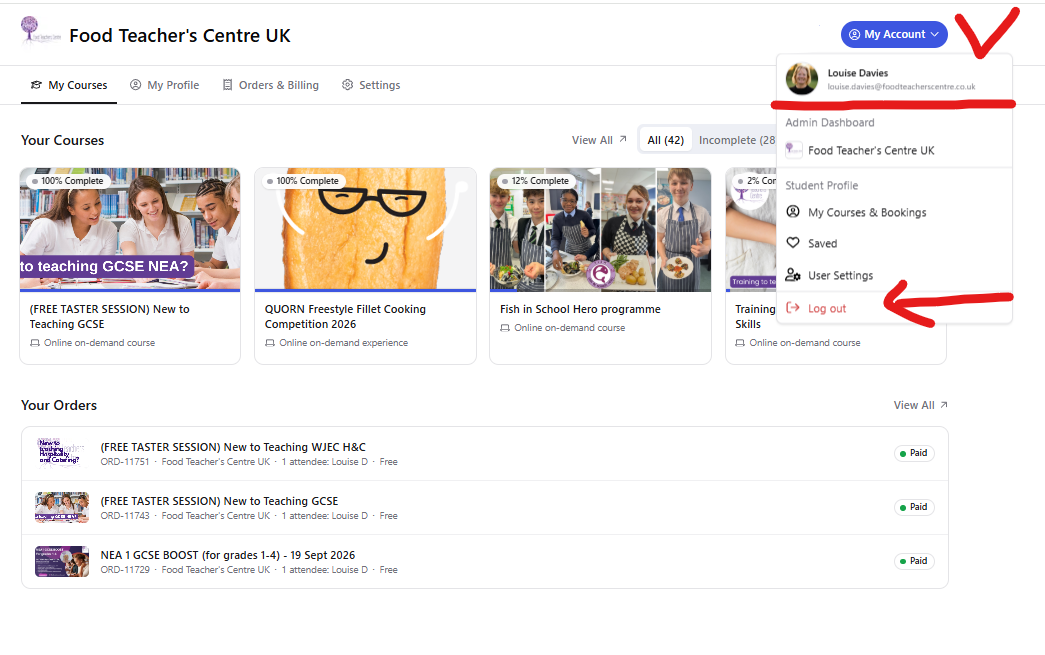Viewport: 1045px width, 655px height.
Task: Open New to Teaching GCSE course thumbnail
Action: [130, 229]
